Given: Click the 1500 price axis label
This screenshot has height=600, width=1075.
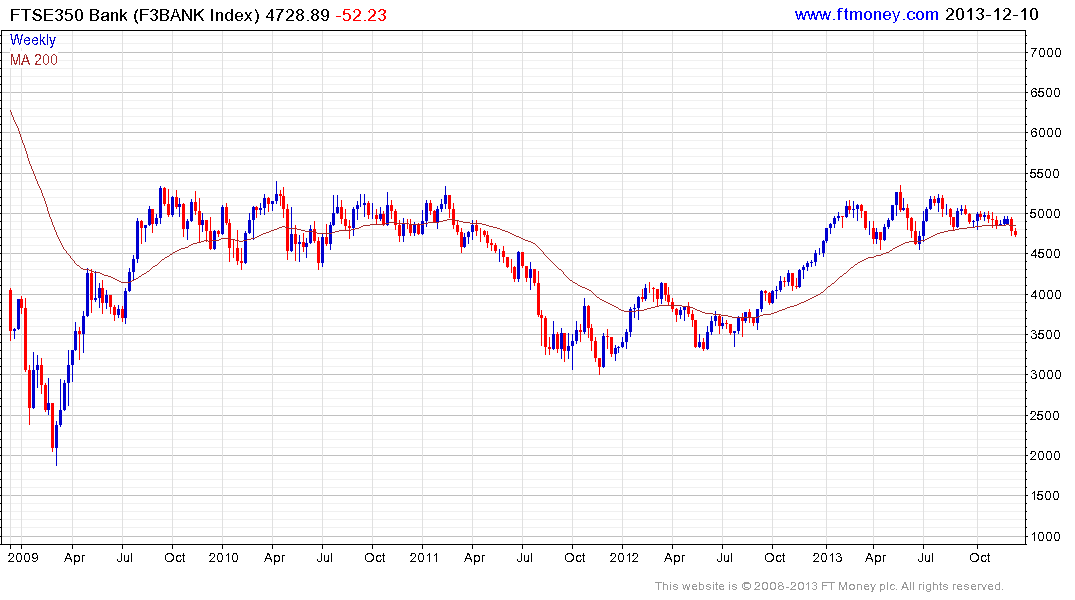Looking at the screenshot, I should pos(1046,496).
